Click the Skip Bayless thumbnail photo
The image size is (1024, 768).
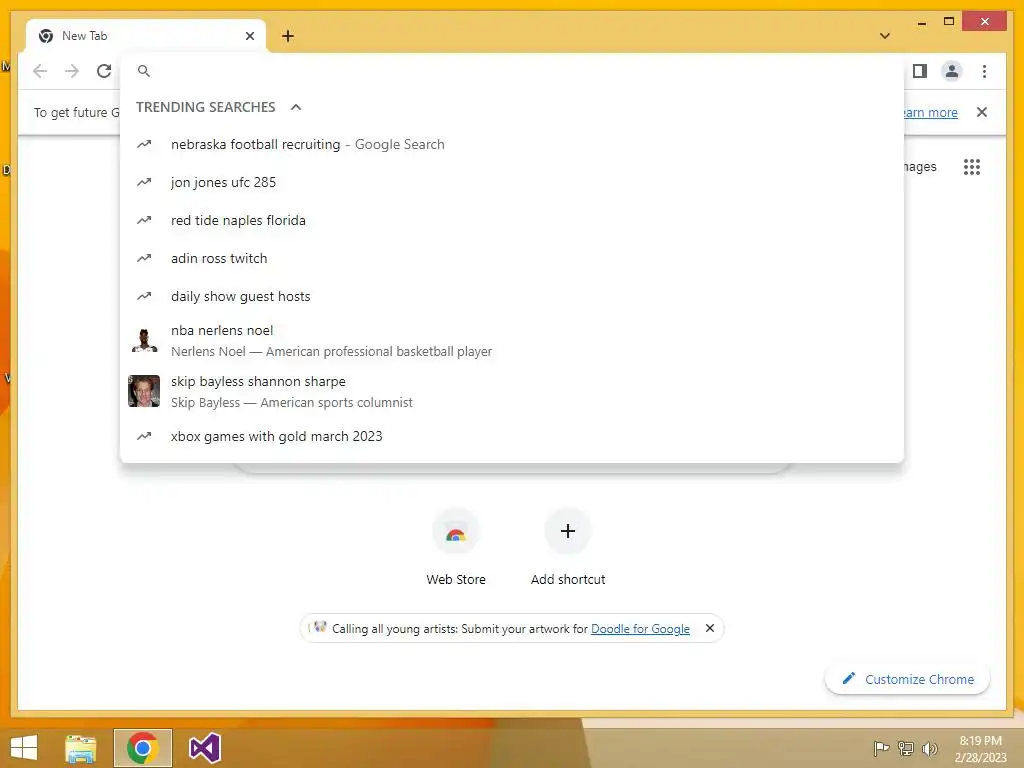pyautogui.click(x=144, y=391)
